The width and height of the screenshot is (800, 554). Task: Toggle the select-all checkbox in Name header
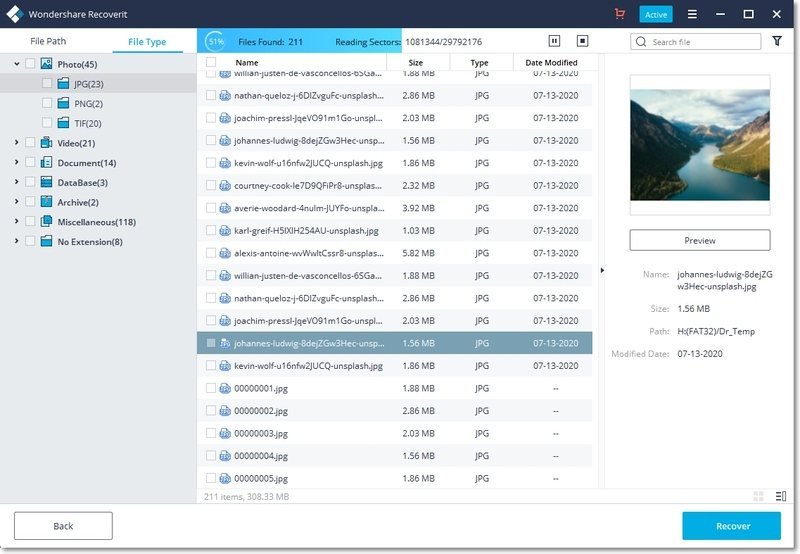211,62
